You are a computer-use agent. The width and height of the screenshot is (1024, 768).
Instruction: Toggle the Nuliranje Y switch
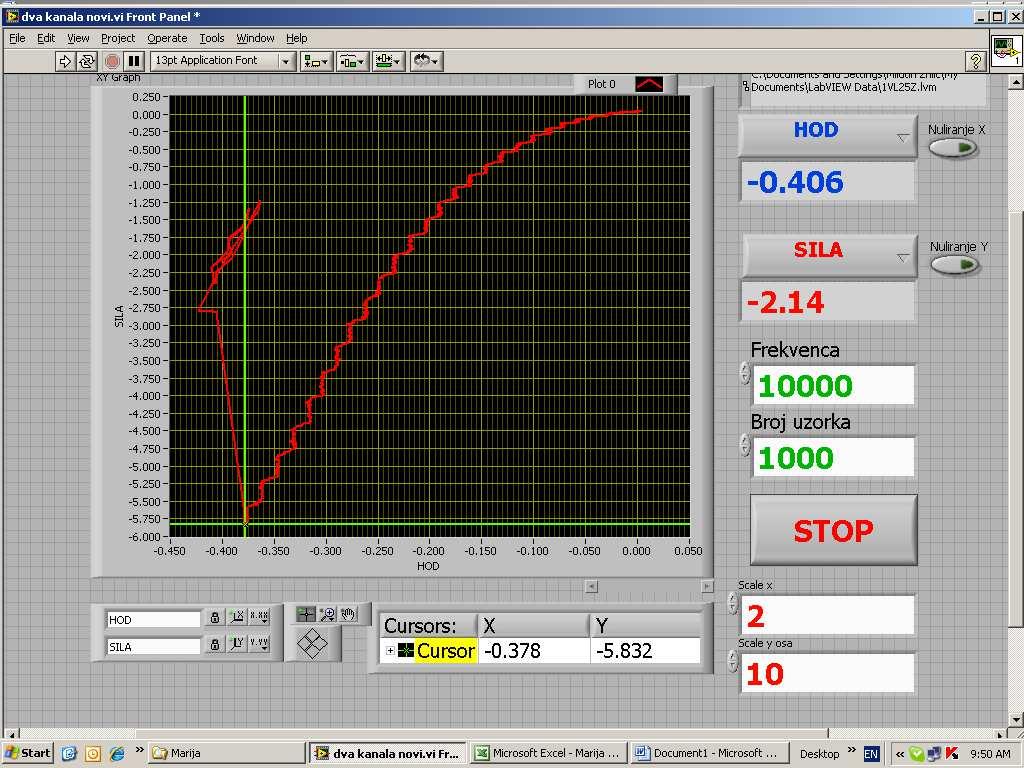[x=954, y=264]
